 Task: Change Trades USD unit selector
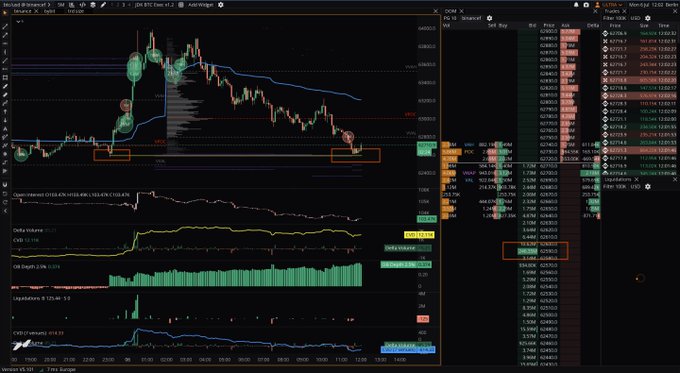[635, 18]
